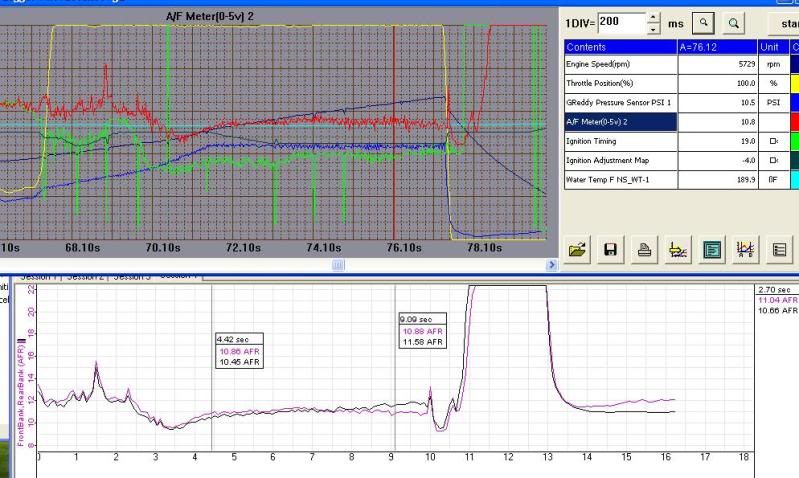Select the Engine Speed(rpm) row
This screenshot has width=799, height=478.
(x=620, y=63)
